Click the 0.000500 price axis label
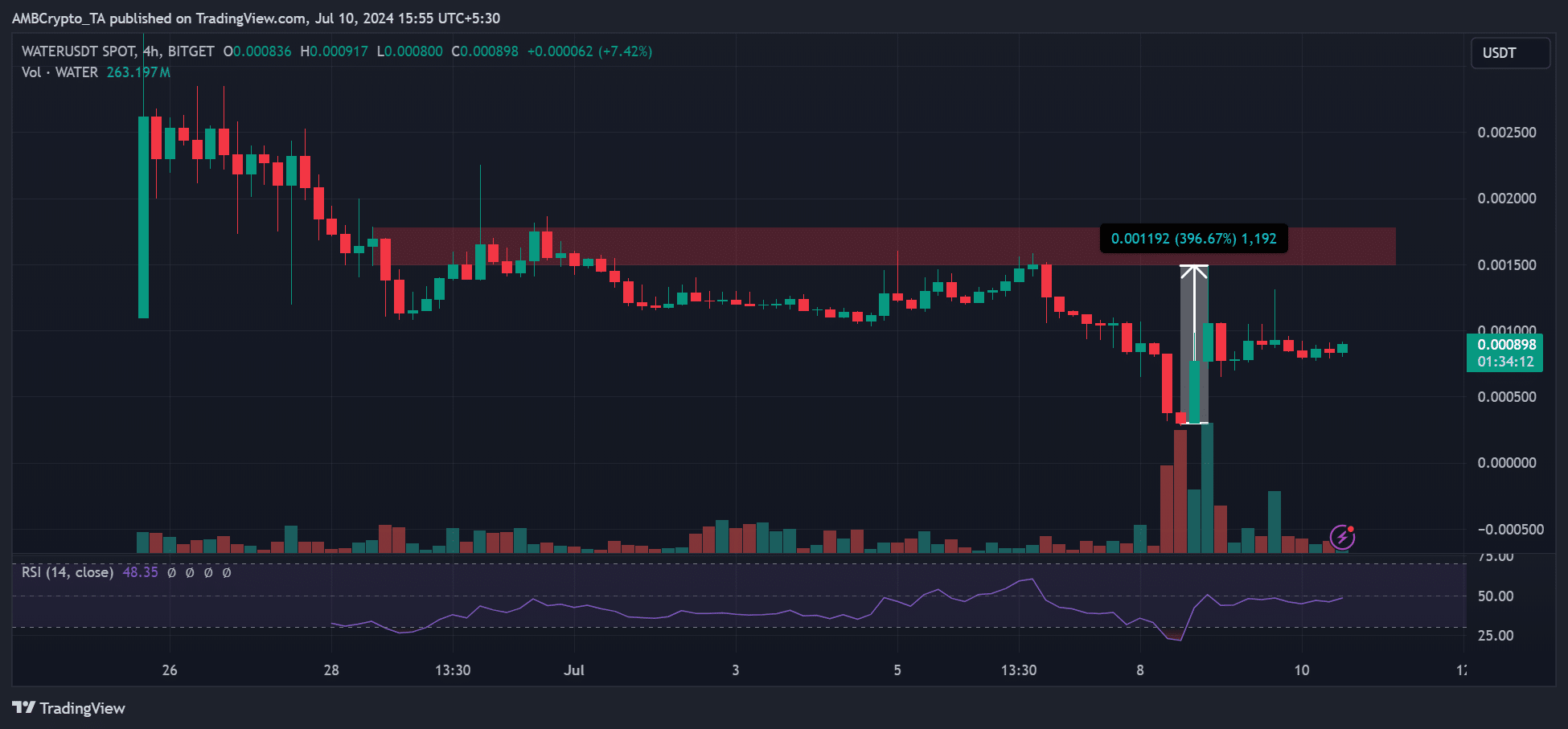This screenshot has height=729, width=1568. pos(1507,397)
